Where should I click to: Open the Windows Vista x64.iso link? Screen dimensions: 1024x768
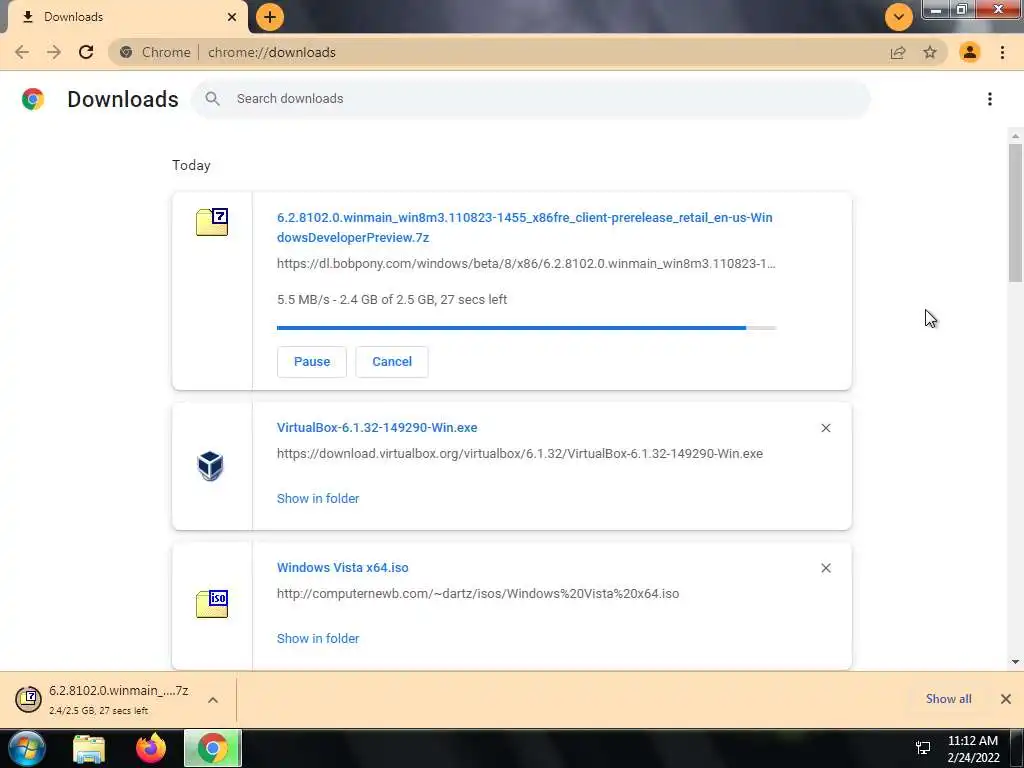pyautogui.click(x=343, y=568)
